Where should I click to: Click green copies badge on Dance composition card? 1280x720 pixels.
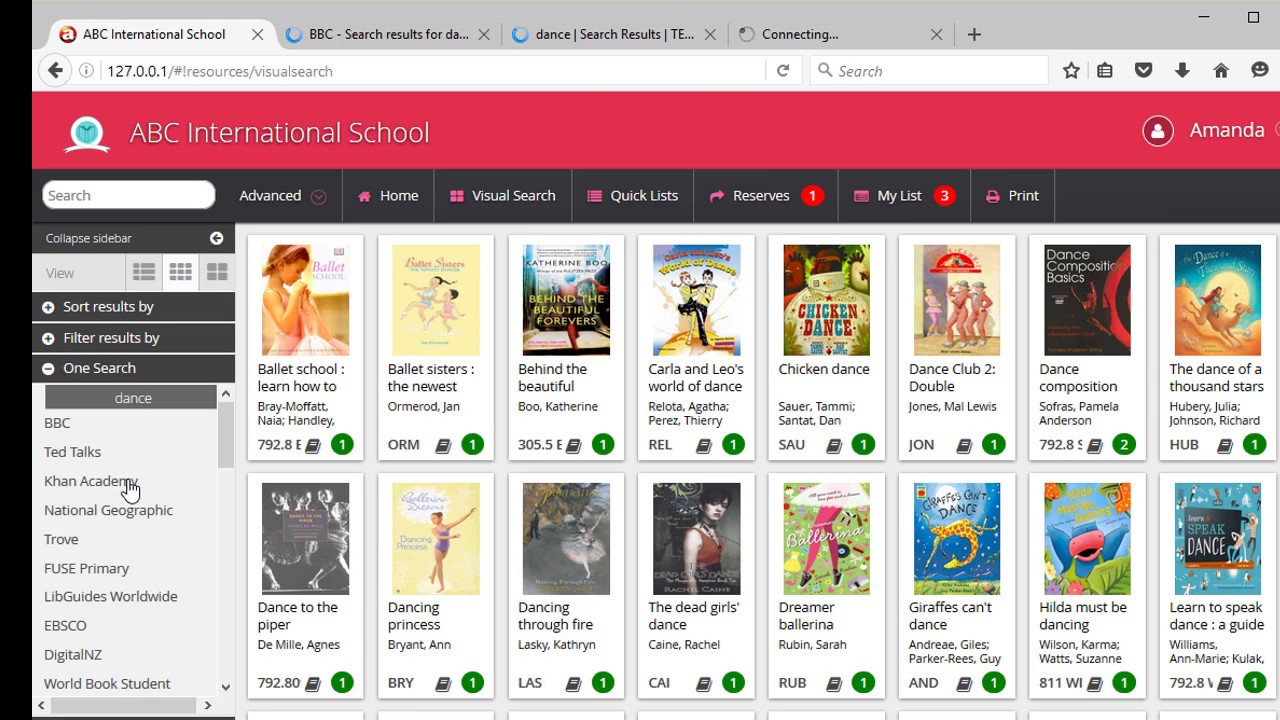(x=1124, y=444)
